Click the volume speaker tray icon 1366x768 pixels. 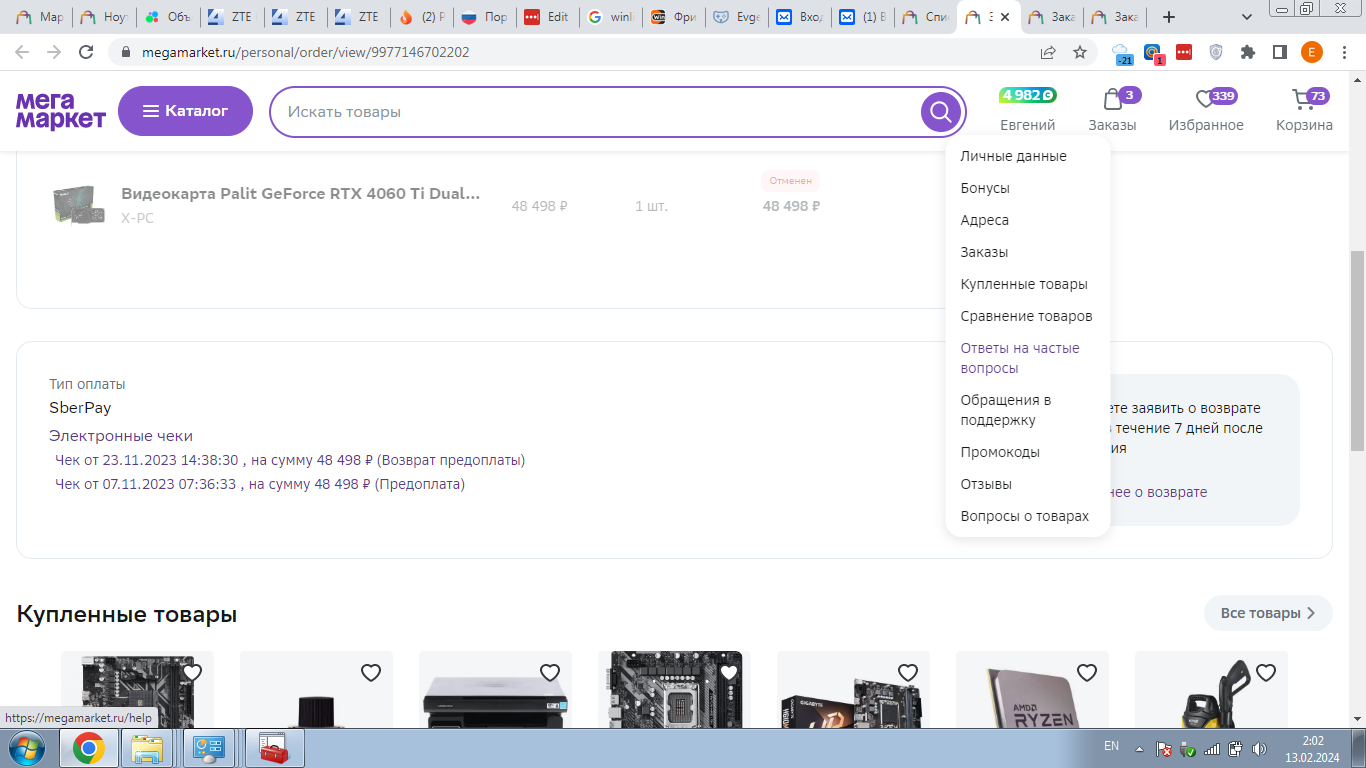coord(1259,748)
